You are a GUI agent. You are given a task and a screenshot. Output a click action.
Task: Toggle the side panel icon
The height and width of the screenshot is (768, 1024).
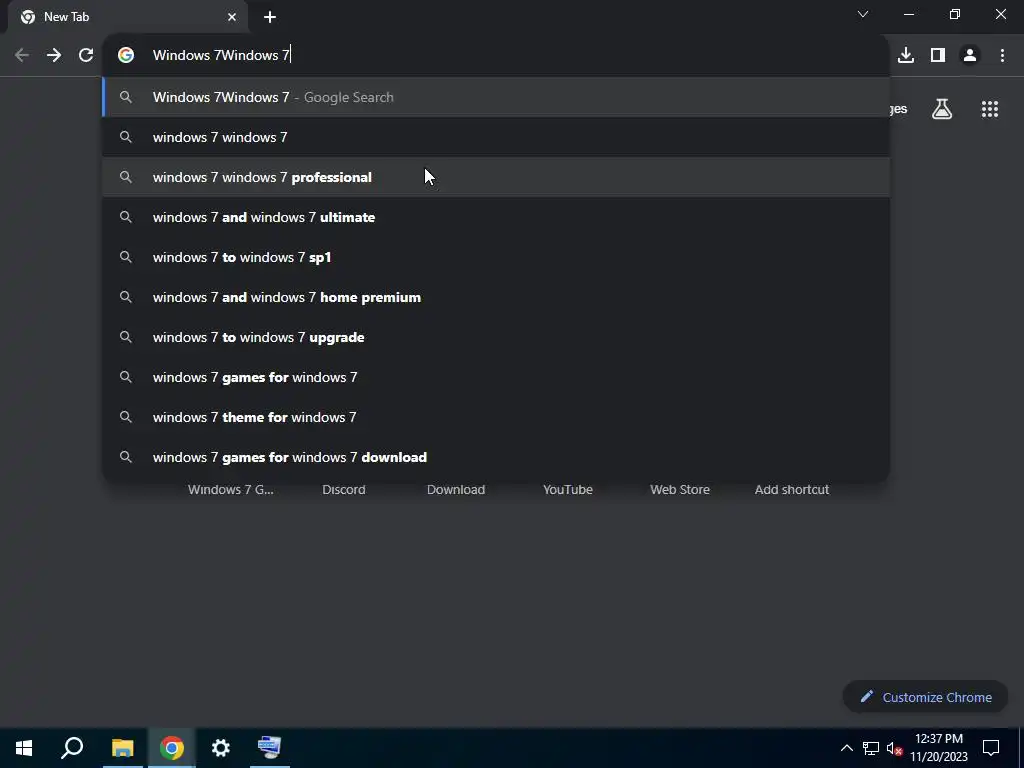(x=938, y=55)
